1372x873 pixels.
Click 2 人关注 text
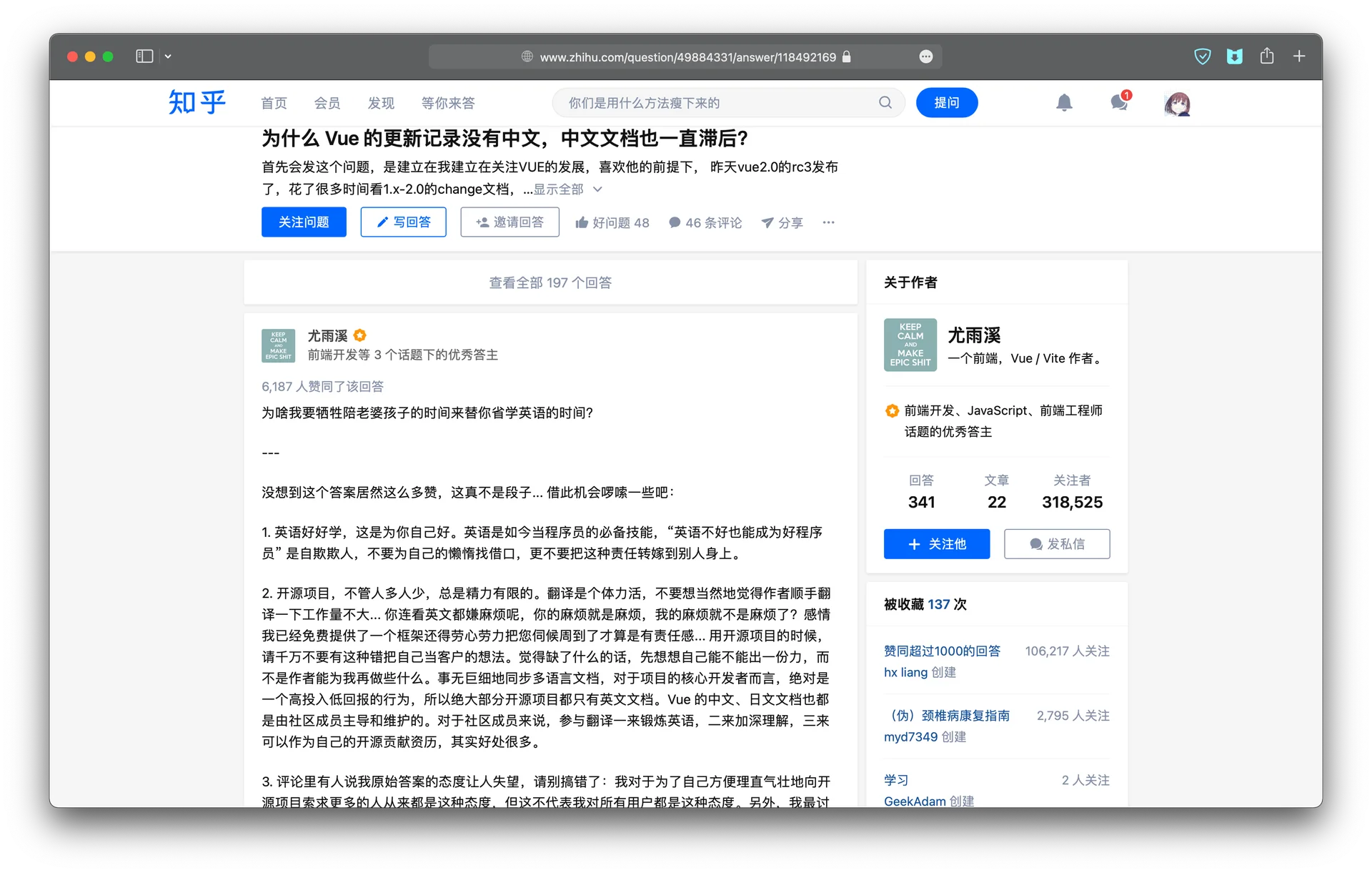(x=1085, y=779)
